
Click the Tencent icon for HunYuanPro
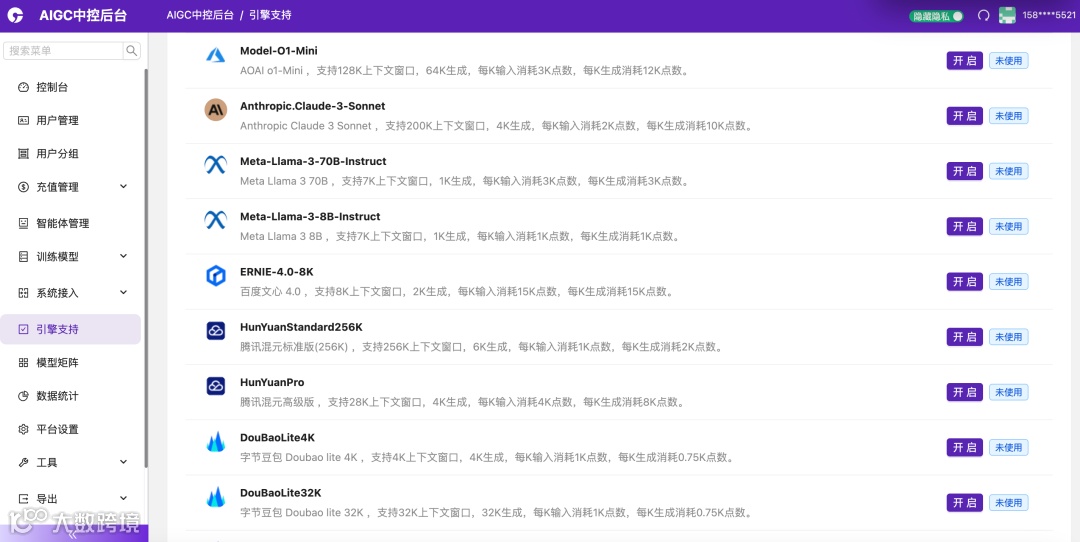[216, 386]
